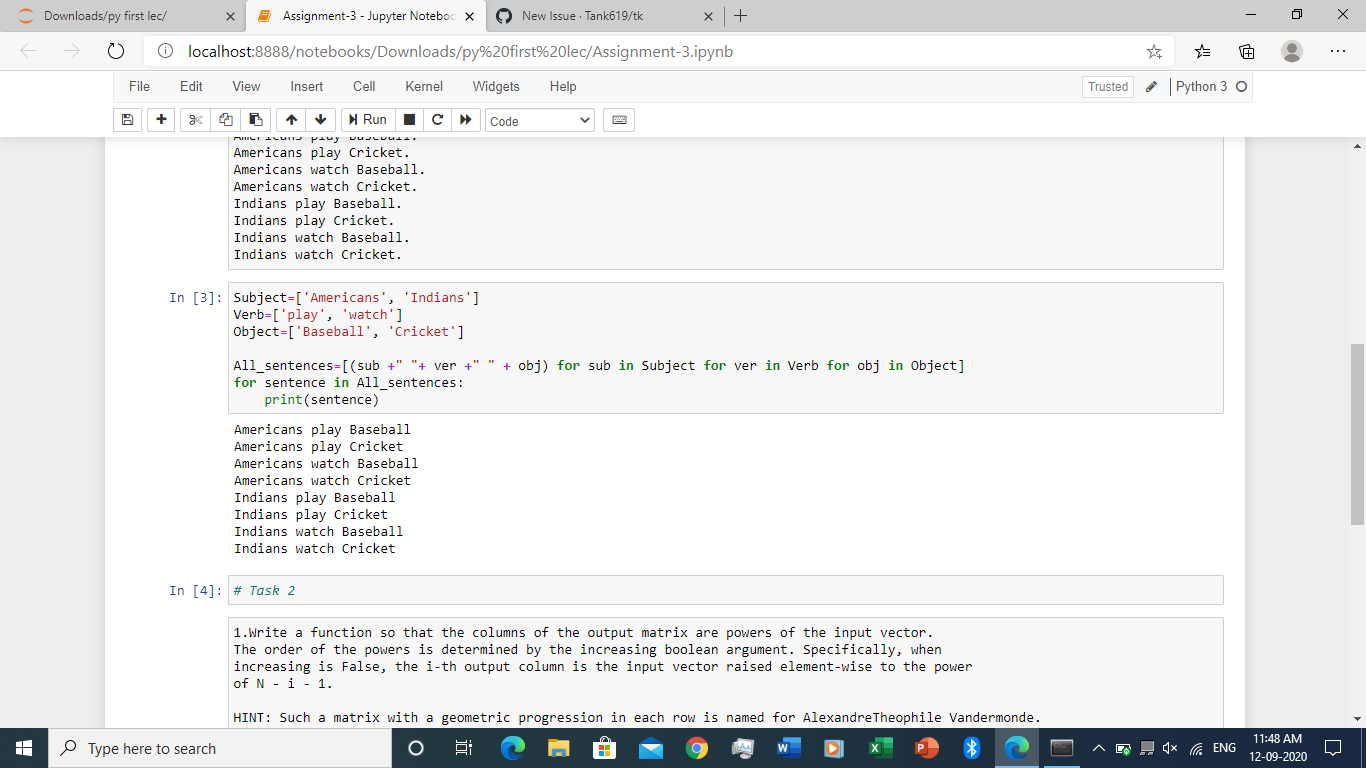Viewport: 1366px width, 768px height.
Task: Cut selected cells with scissors icon
Action: tap(195, 120)
